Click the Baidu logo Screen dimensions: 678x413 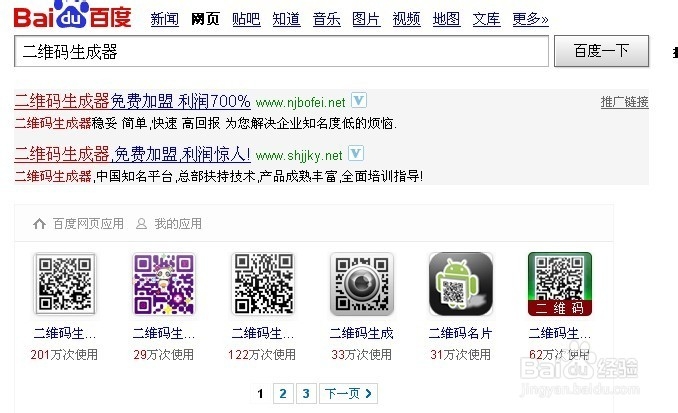click(x=72, y=15)
